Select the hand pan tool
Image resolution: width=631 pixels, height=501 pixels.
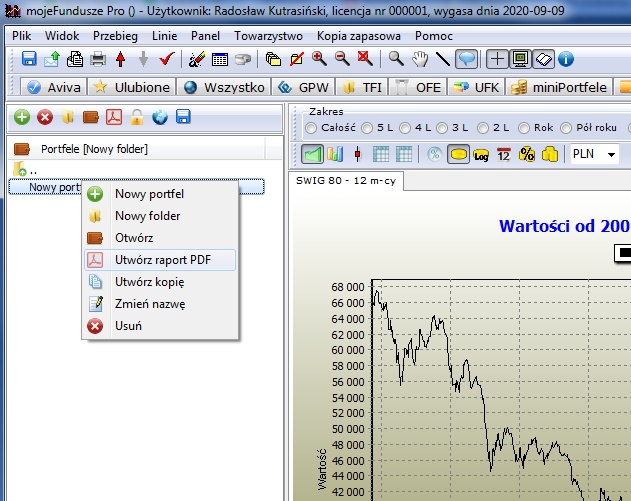coord(419,59)
